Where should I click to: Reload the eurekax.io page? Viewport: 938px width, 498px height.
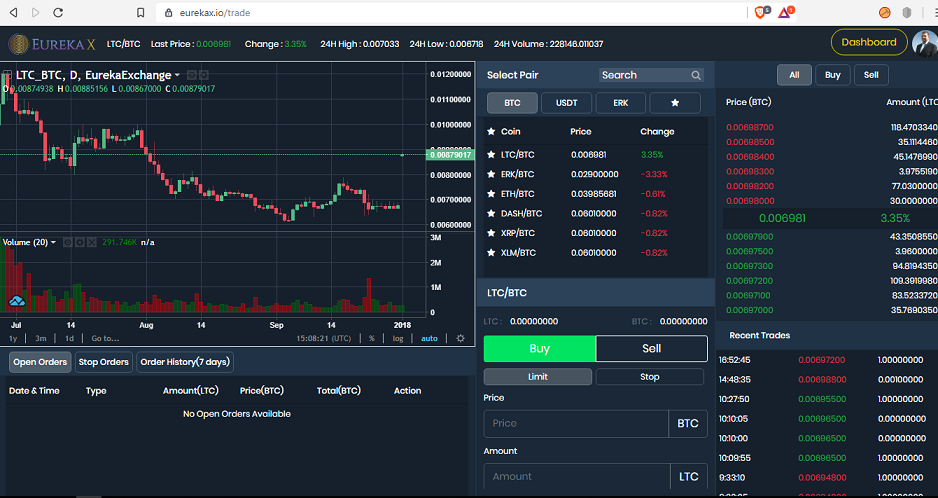tap(58, 13)
